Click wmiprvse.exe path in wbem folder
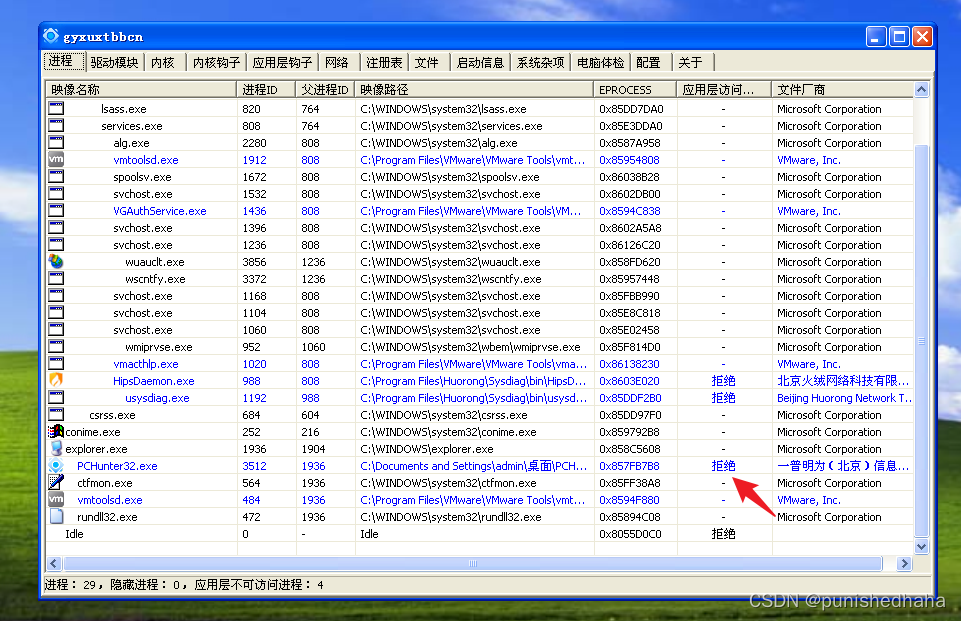Viewport: 961px width, 621px height. pos(470,347)
